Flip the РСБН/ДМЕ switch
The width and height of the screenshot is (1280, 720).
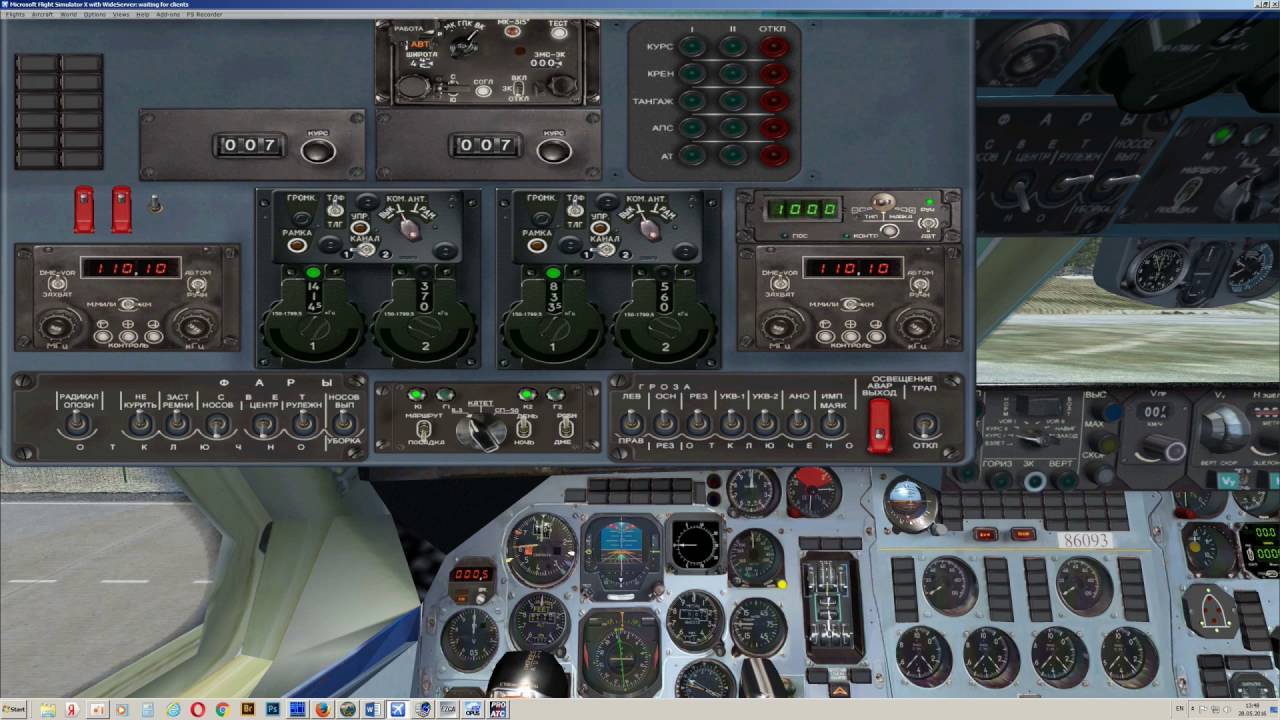pyautogui.click(x=565, y=428)
